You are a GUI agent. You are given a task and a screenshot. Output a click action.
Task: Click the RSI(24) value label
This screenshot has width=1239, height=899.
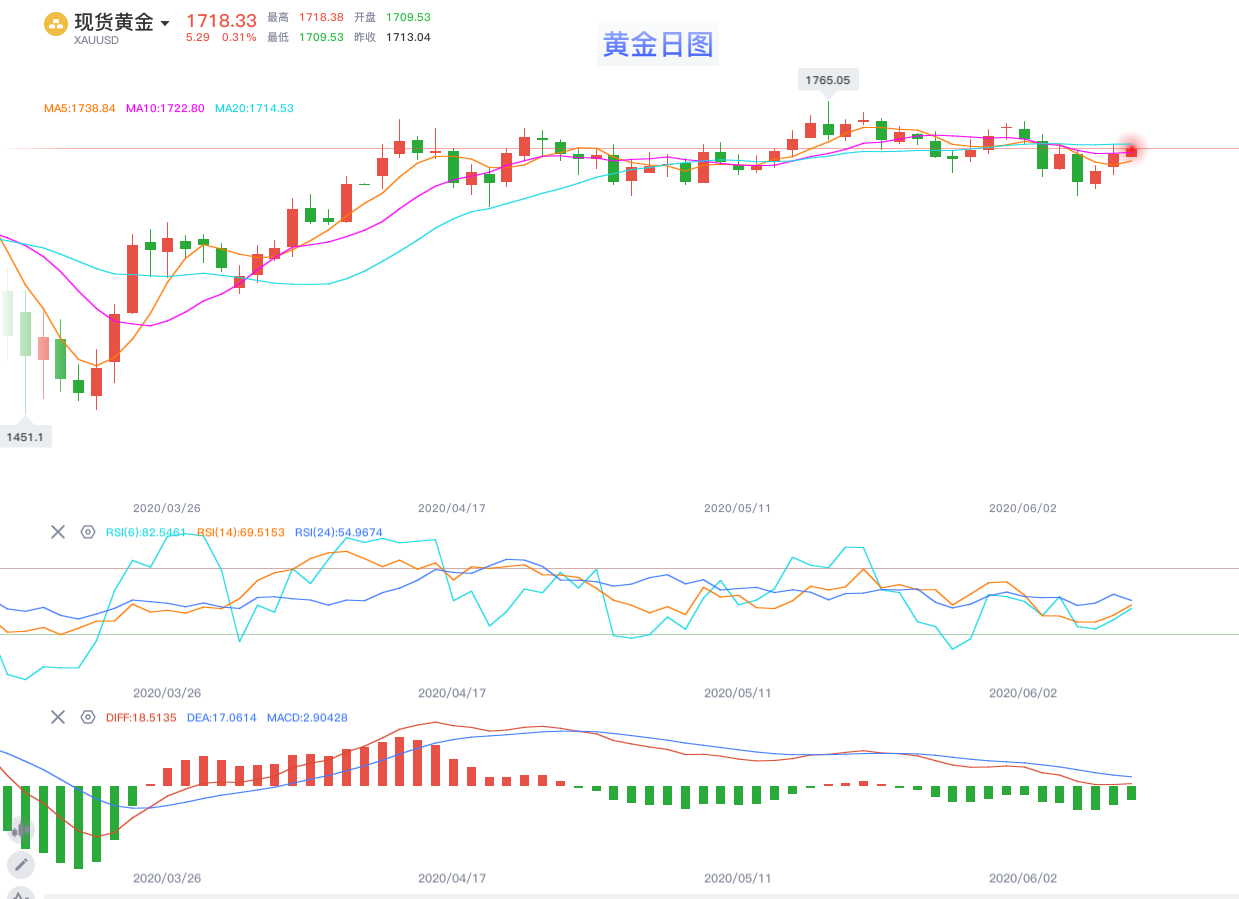coord(339,532)
